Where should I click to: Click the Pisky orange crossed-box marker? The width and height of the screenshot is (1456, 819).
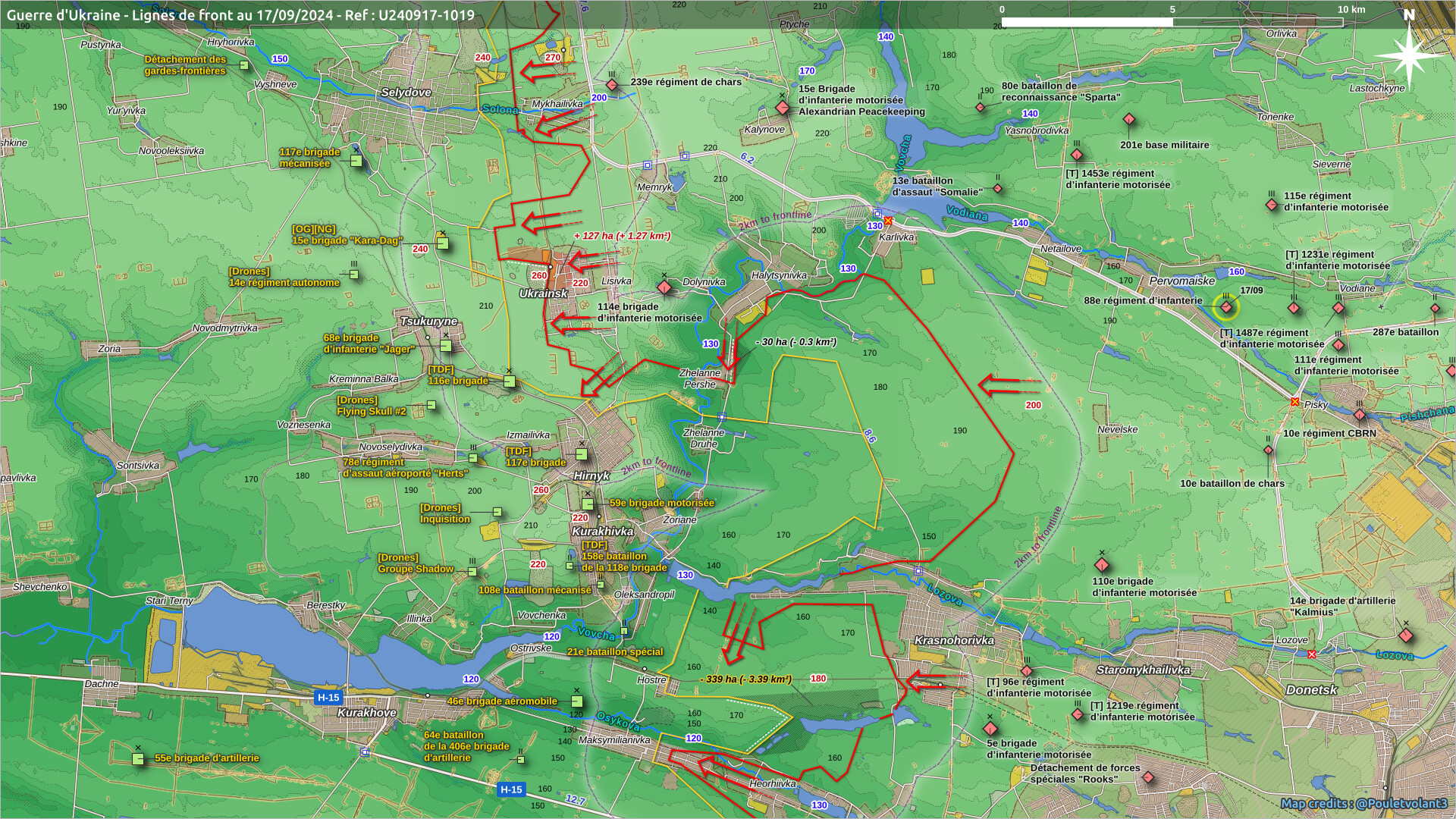[x=1295, y=402]
